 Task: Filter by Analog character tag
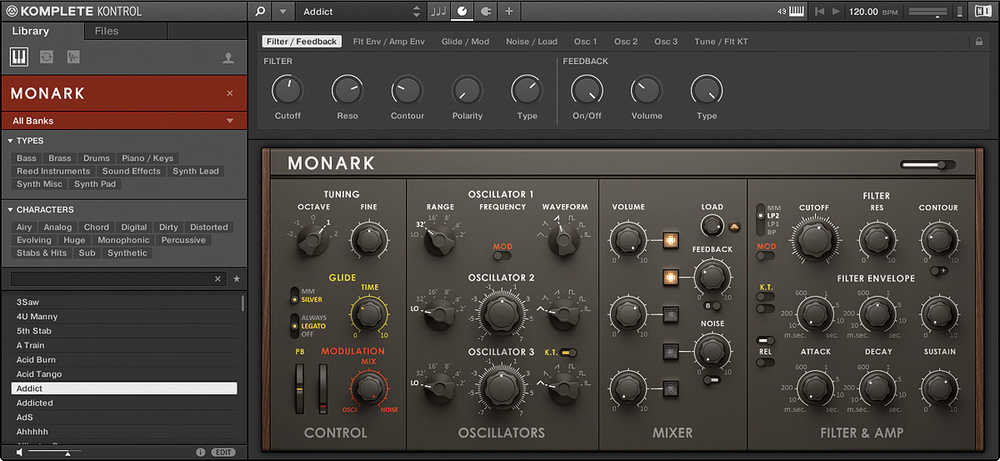(x=58, y=227)
